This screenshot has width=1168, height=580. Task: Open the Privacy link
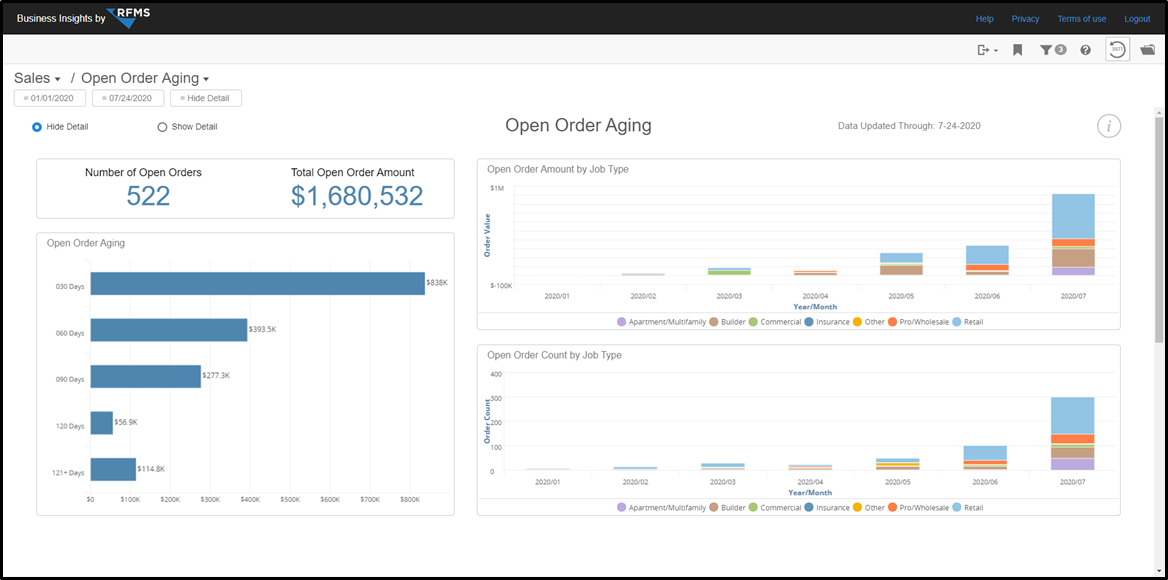[1025, 19]
